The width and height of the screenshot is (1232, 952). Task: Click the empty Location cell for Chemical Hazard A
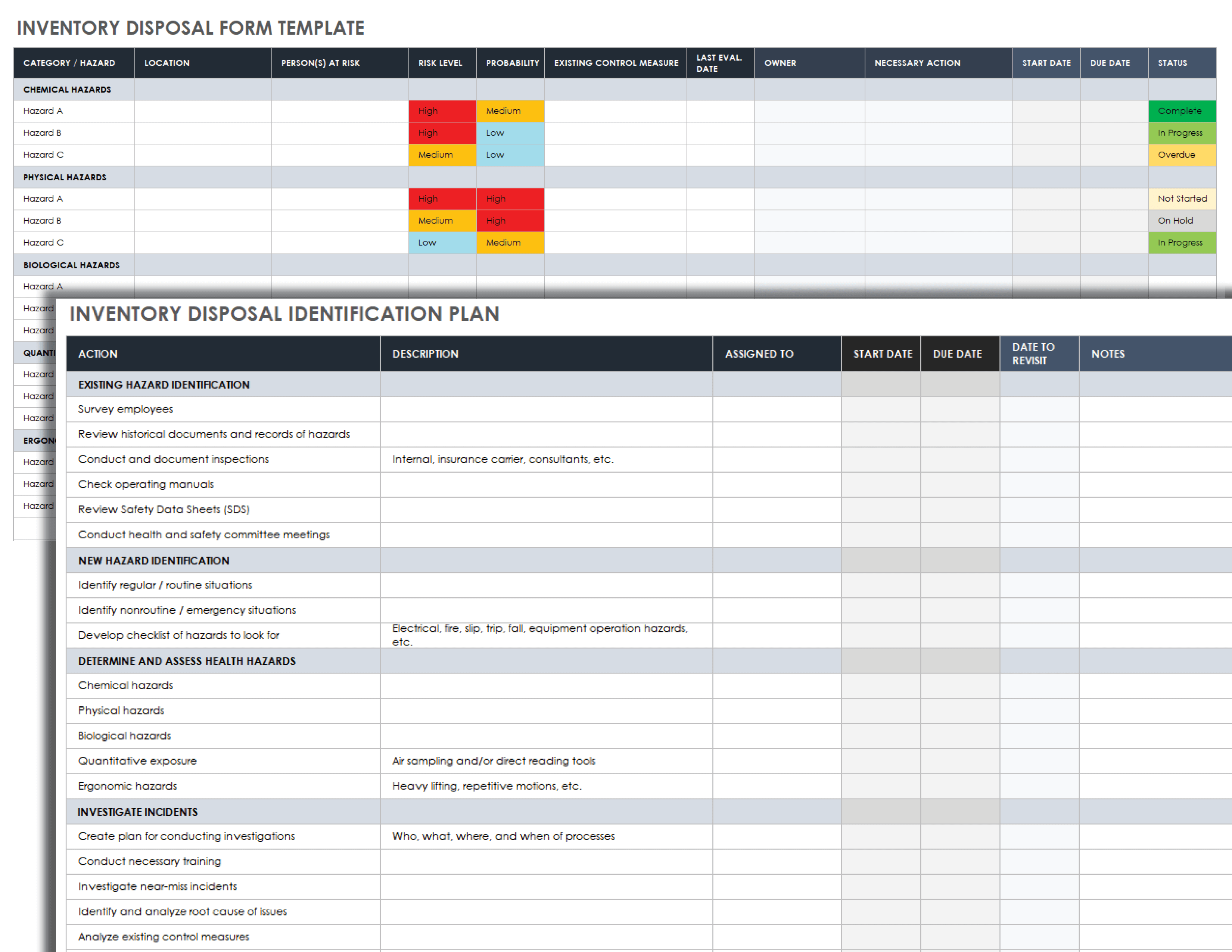[x=202, y=111]
